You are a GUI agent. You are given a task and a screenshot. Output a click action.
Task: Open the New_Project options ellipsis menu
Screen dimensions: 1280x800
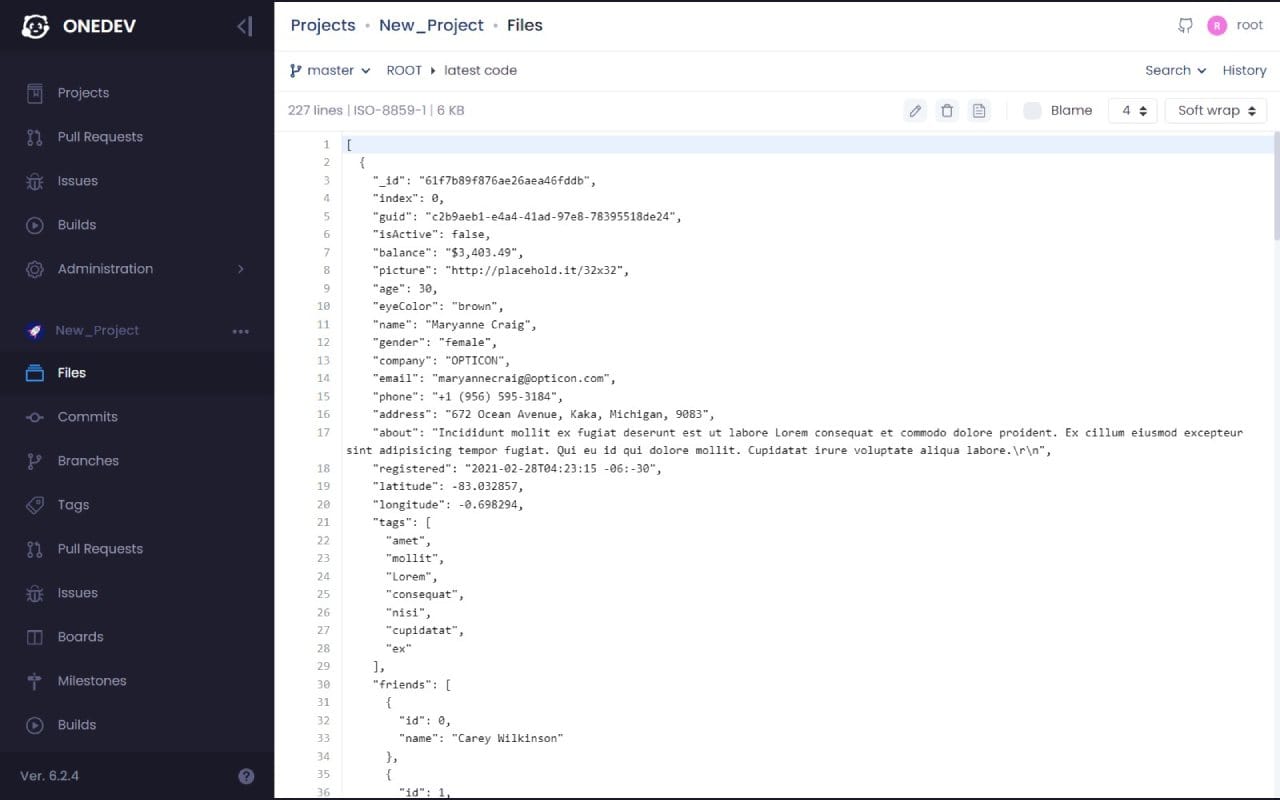point(240,330)
